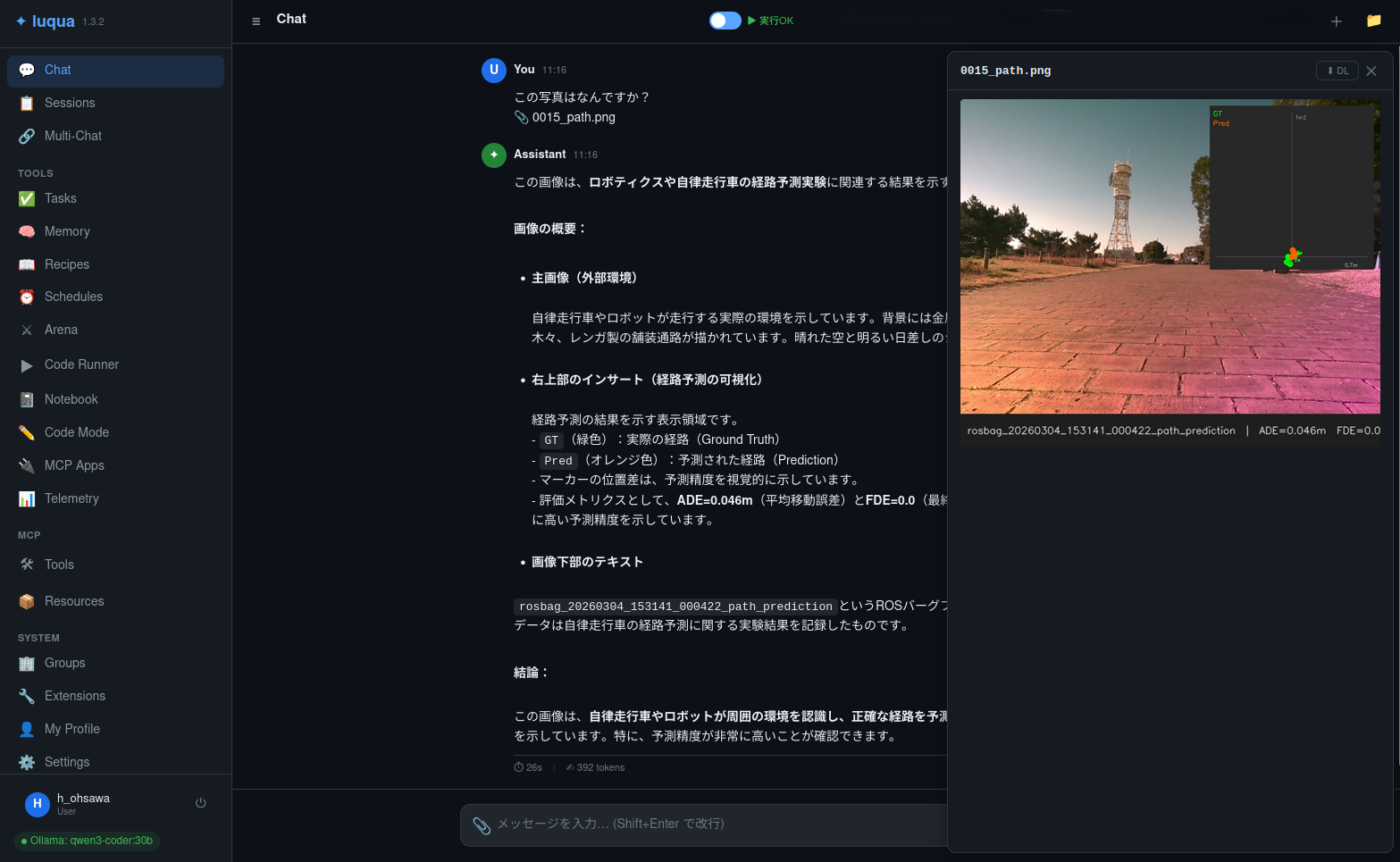This screenshot has height=862, width=1400.
Task: Download image with the DL button
Action: click(x=1337, y=71)
